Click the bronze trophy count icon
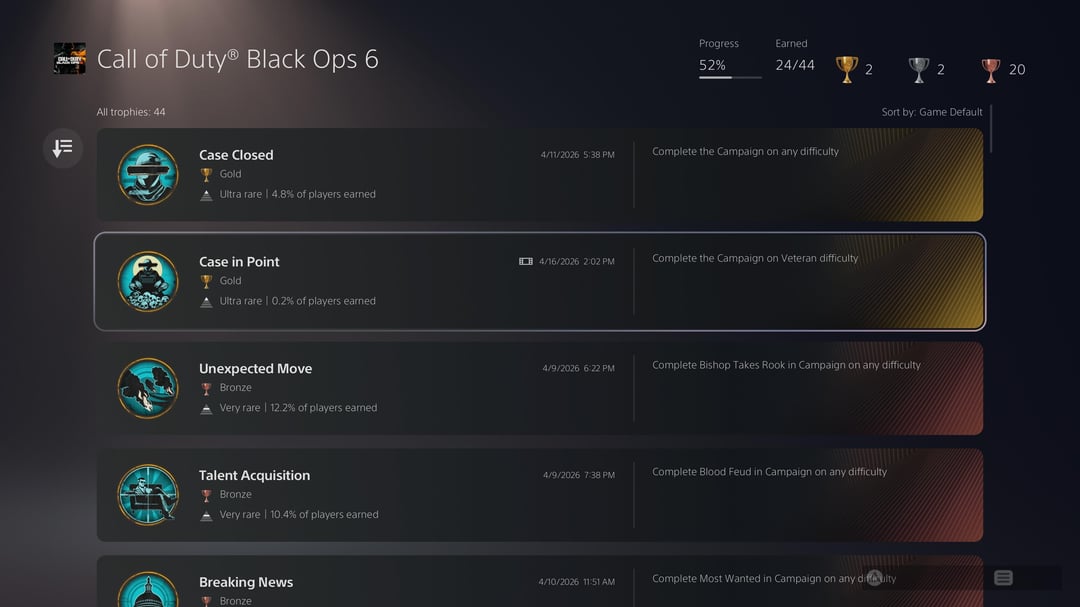The width and height of the screenshot is (1080, 607). [990, 69]
